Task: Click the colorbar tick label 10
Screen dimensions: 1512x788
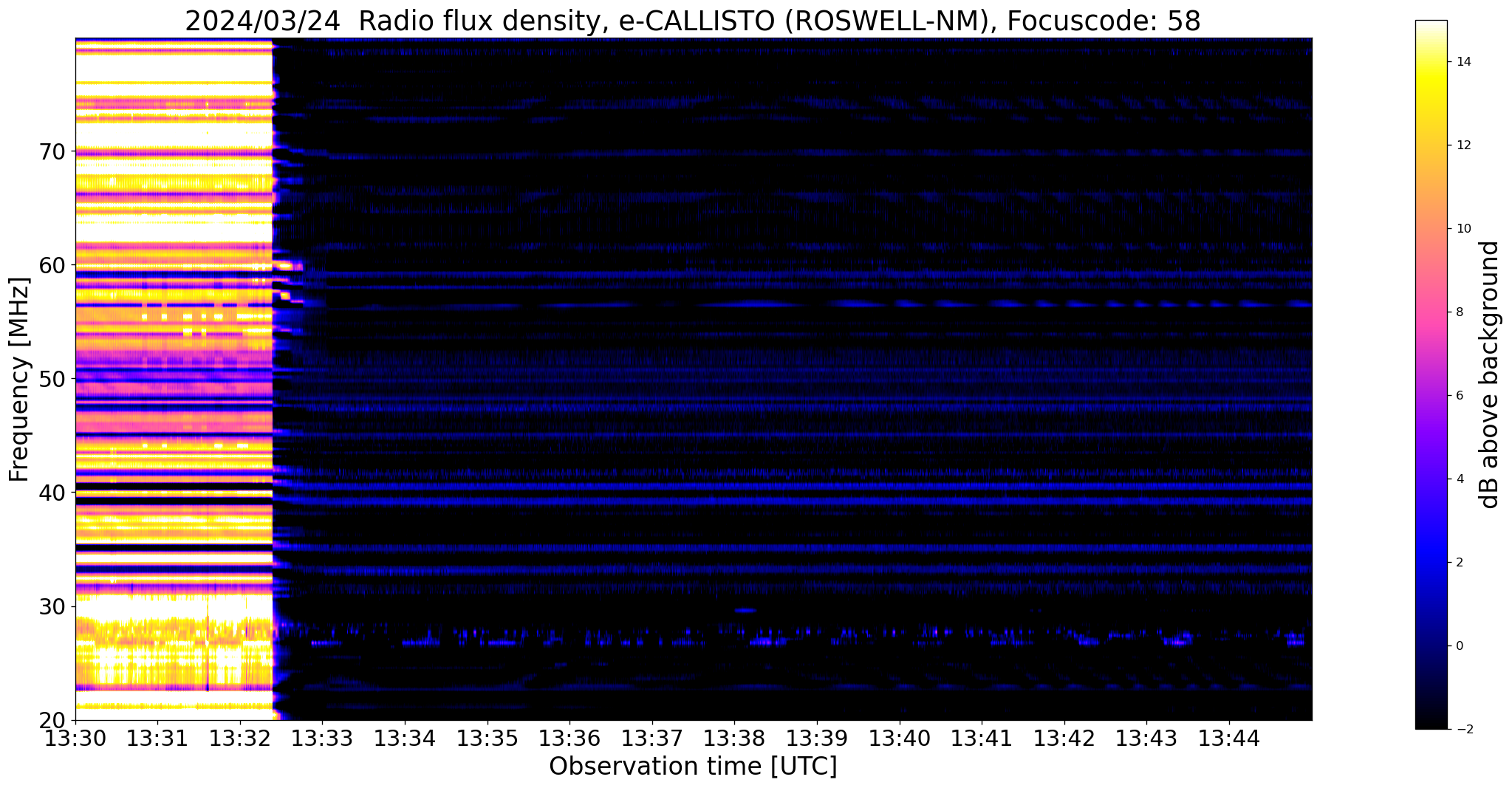Action: (1463, 229)
